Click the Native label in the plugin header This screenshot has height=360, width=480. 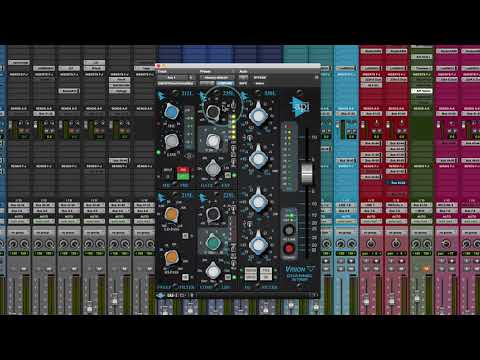(260, 83)
